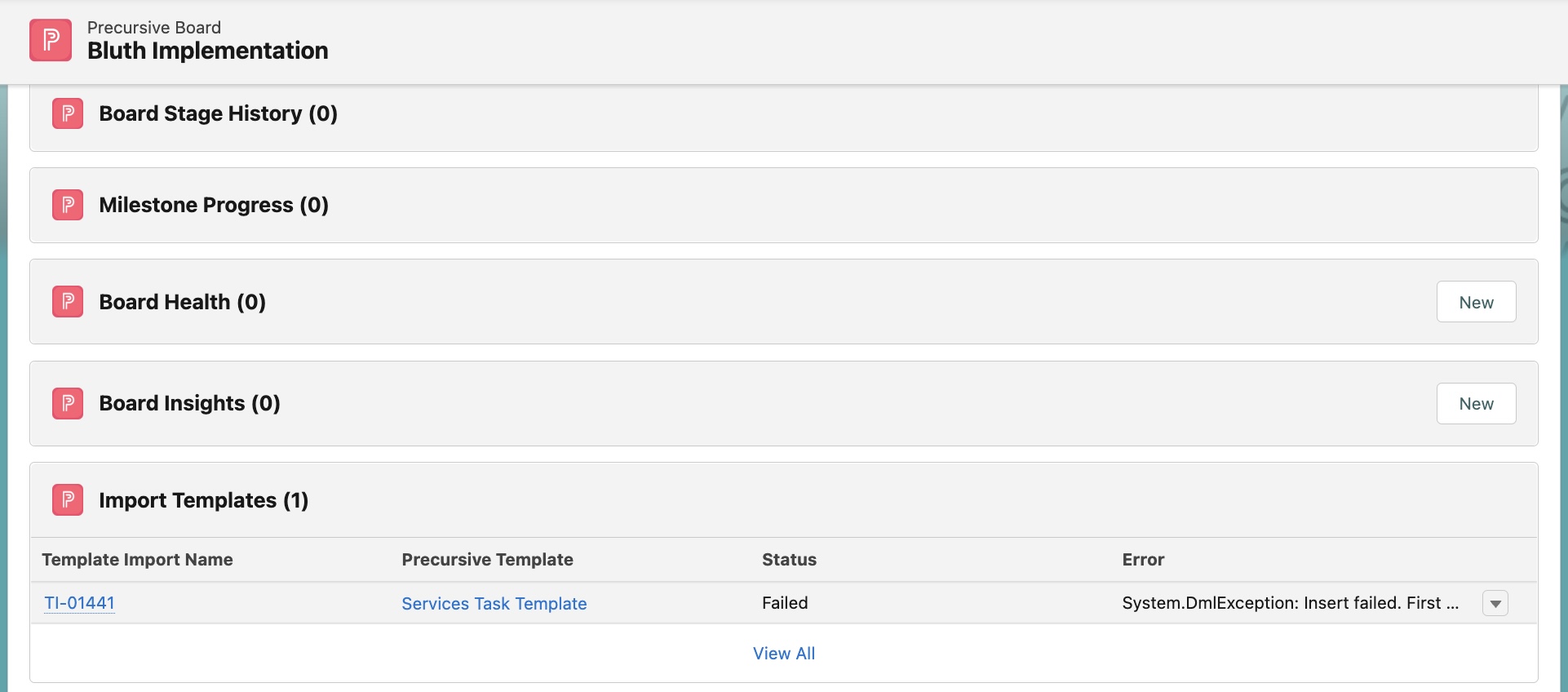The width and height of the screenshot is (1568, 692).
Task: Click the Board Insights section icon
Action: click(x=68, y=403)
